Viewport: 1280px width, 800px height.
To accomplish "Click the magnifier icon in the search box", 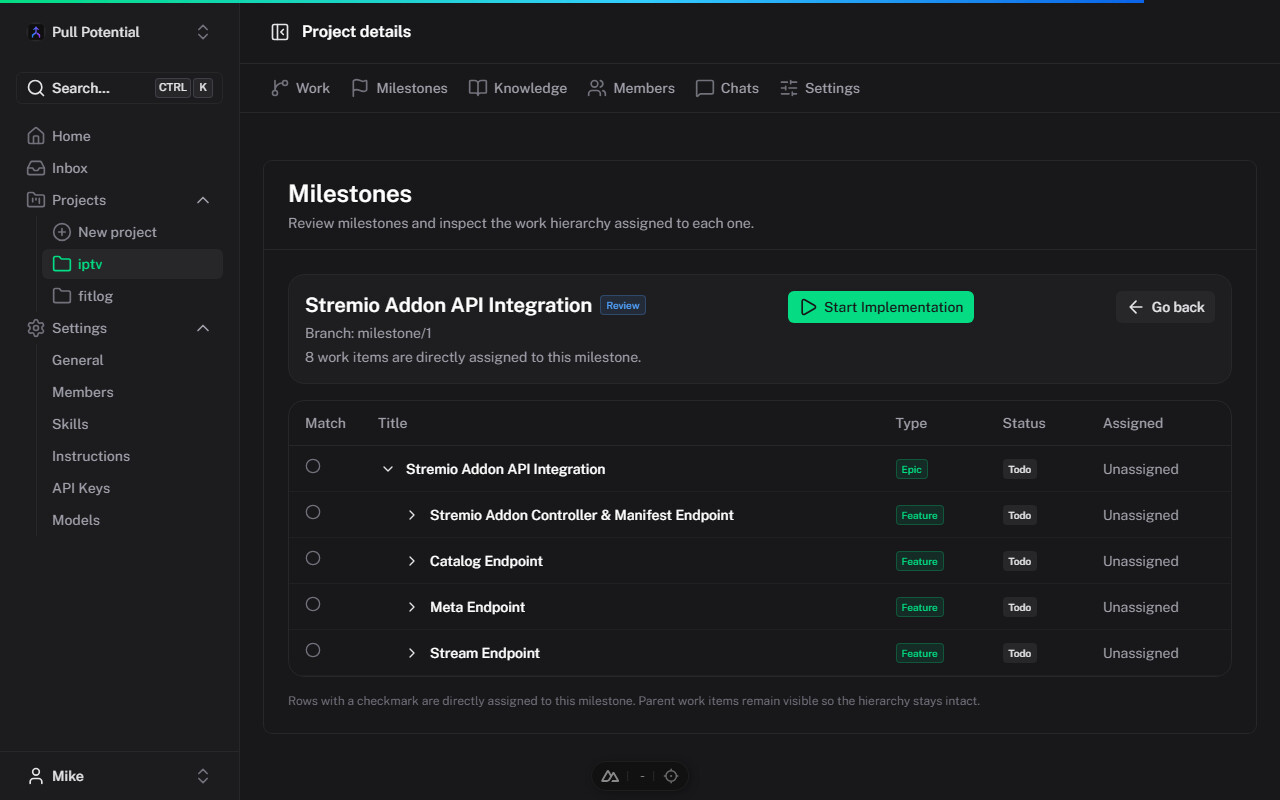I will click(x=36, y=88).
